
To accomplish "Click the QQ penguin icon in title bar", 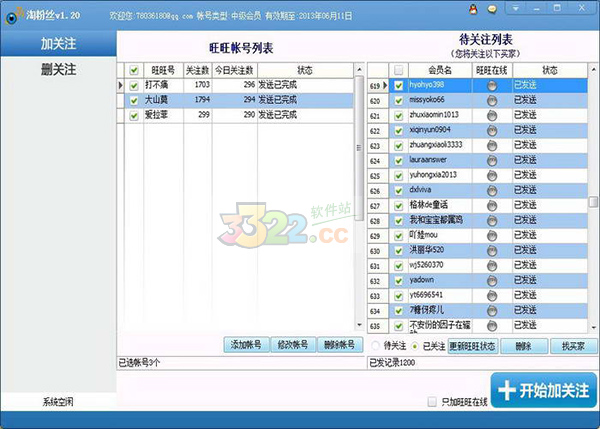I will click(473, 9).
